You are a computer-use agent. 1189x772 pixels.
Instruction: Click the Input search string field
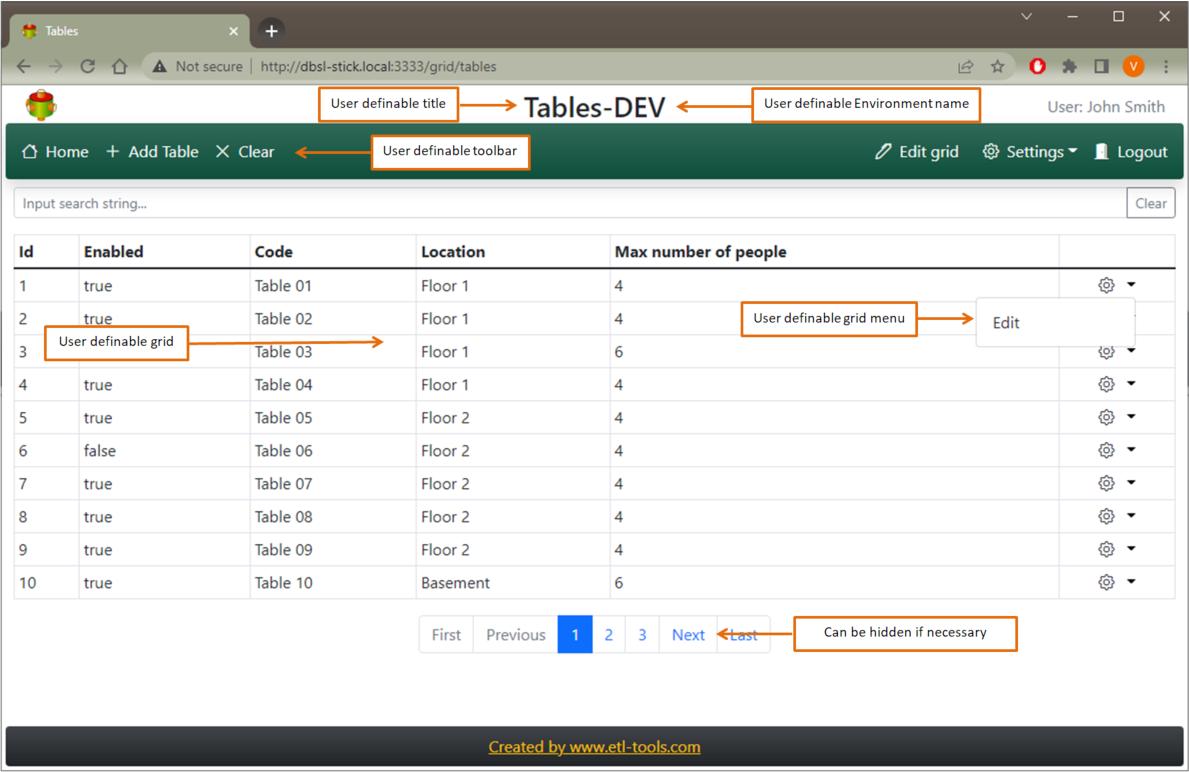click(x=570, y=203)
